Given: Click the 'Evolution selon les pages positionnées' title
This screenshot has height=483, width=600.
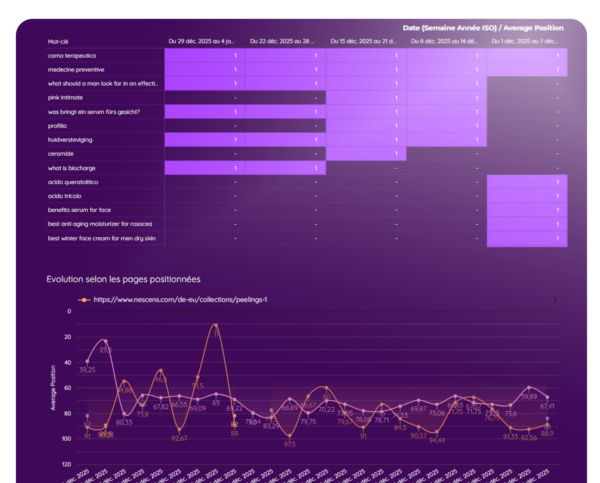Looking at the screenshot, I should click(123, 279).
